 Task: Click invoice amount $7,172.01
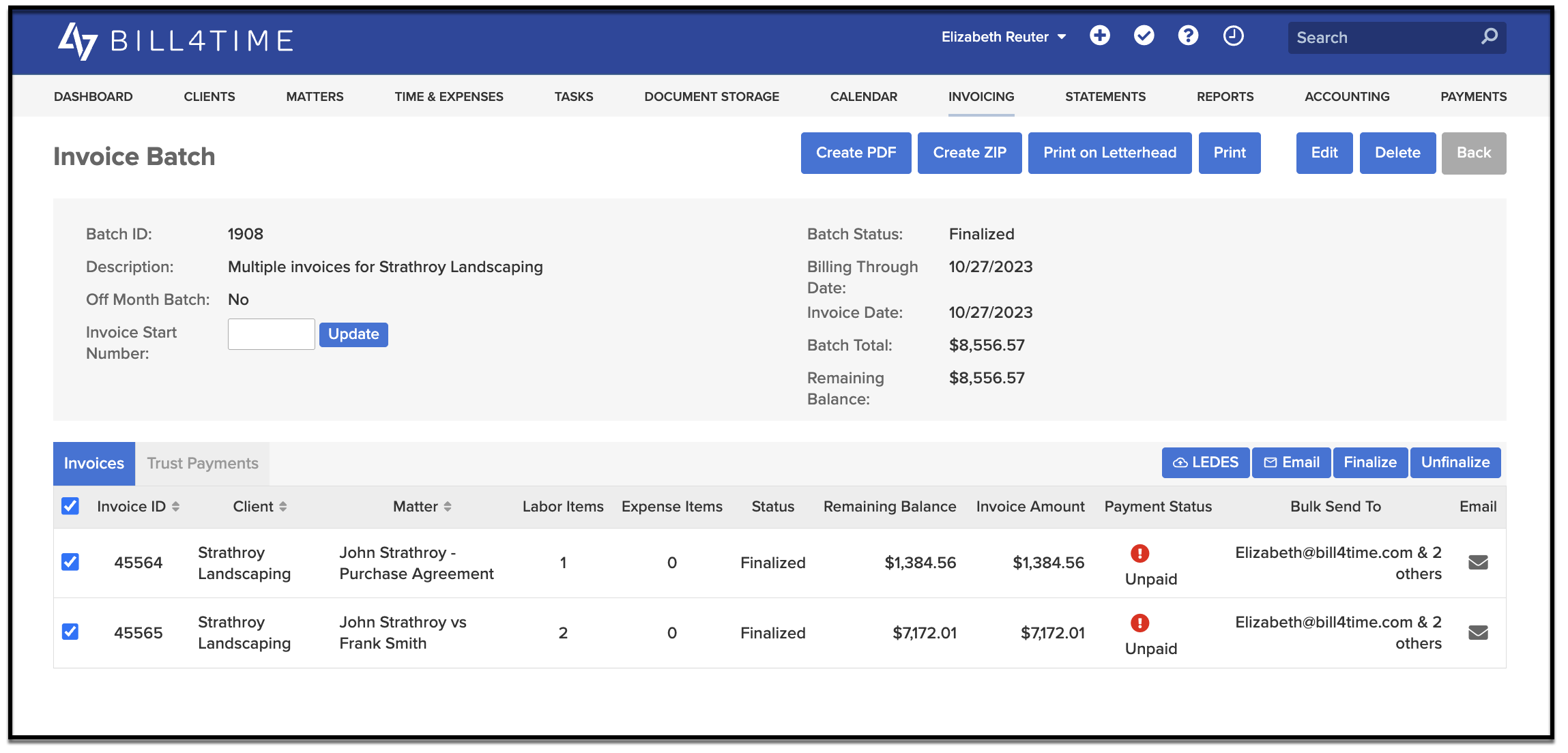tap(1053, 633)
